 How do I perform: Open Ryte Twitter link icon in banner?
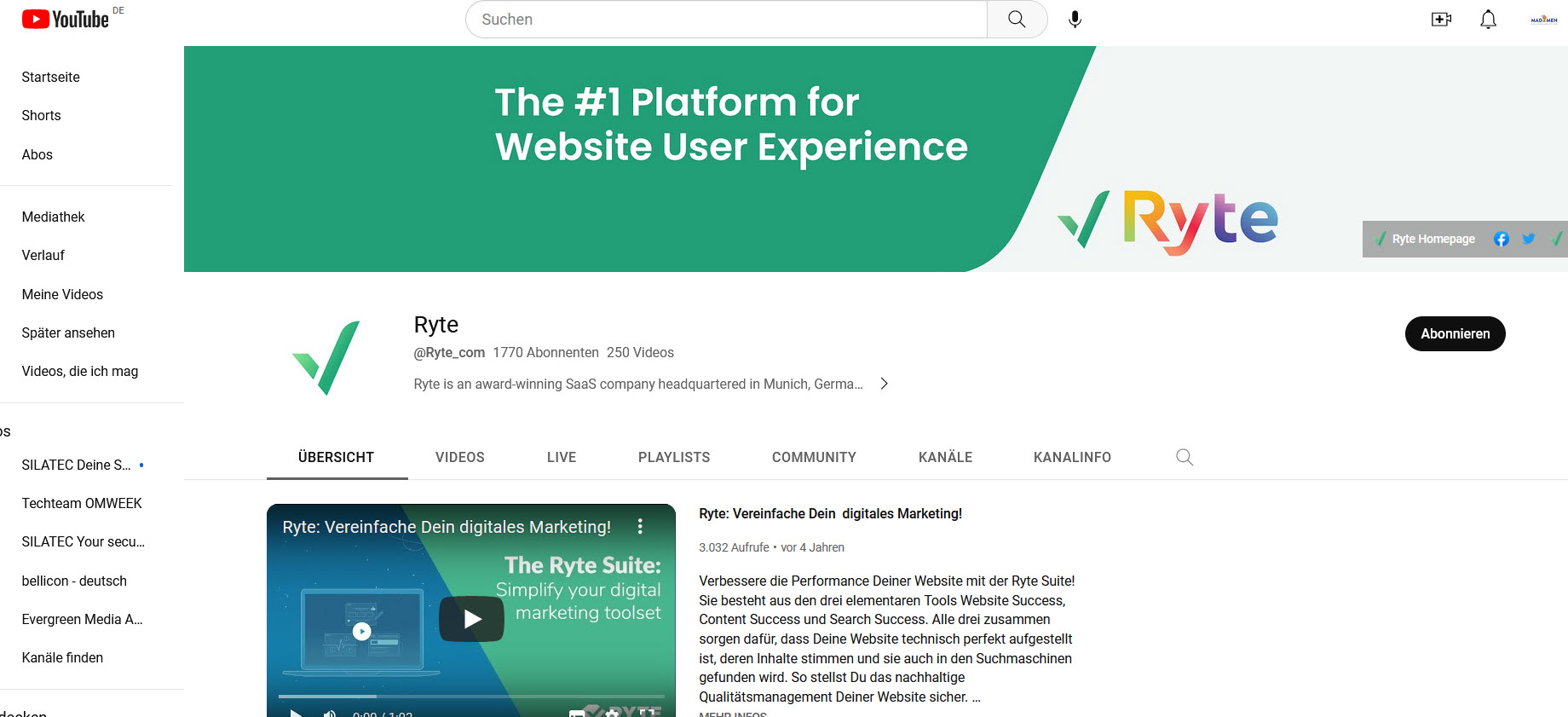tap(1529, 239)
